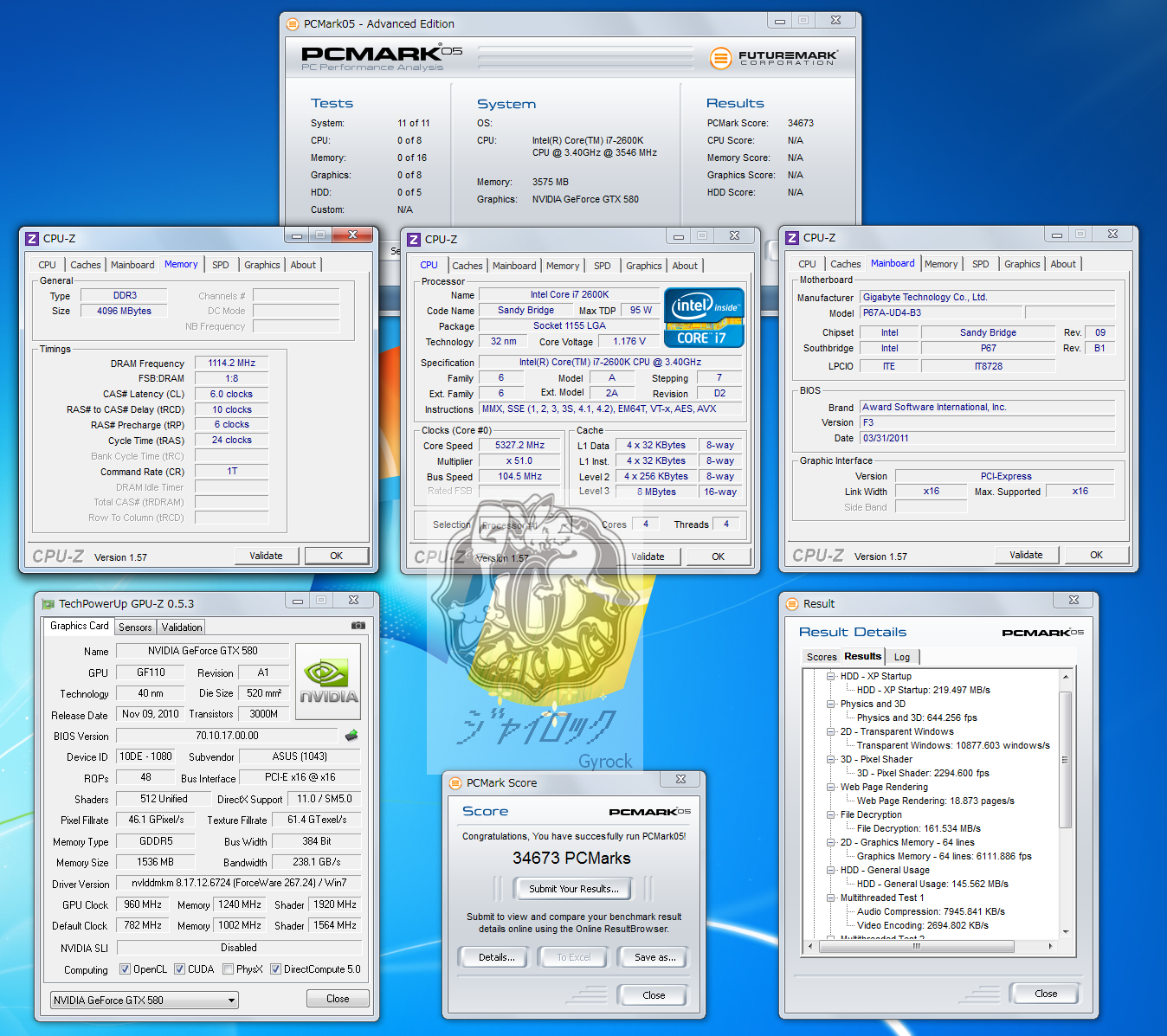Open the Log tab in Result Details
The width and height of the screenshot is (1167, 1036).
click(902, 657)
